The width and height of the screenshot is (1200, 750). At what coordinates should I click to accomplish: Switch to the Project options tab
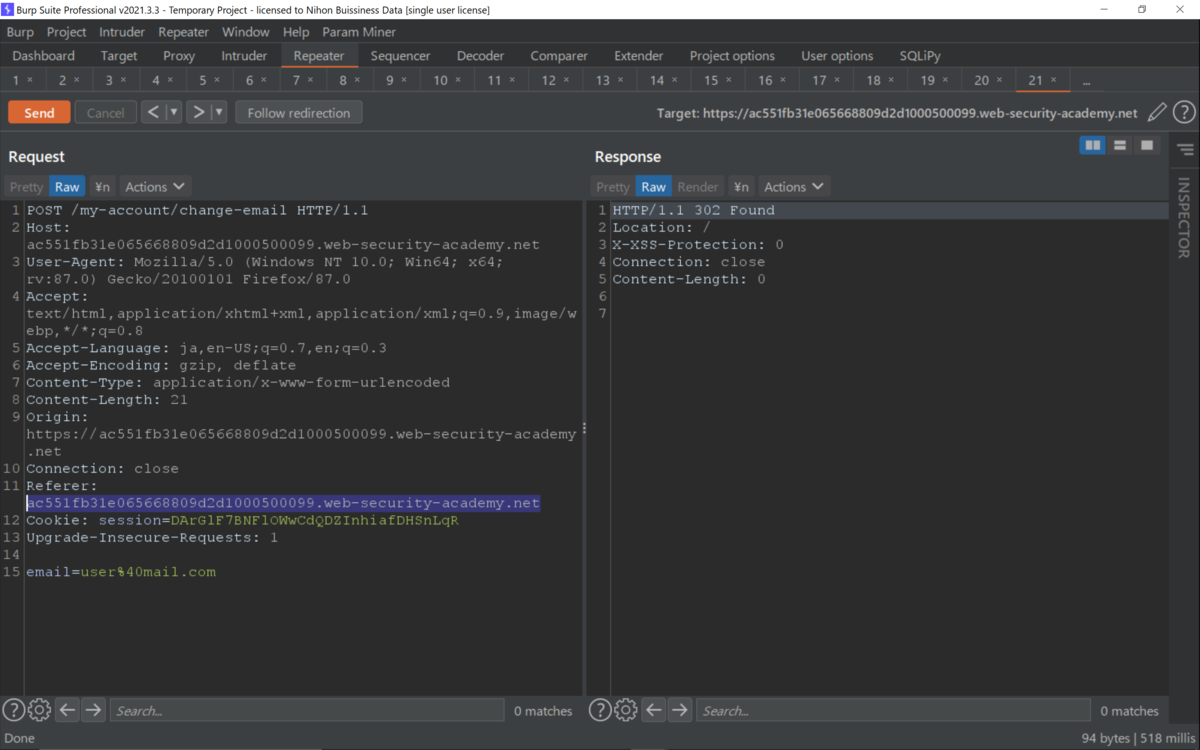click(732, 56)
